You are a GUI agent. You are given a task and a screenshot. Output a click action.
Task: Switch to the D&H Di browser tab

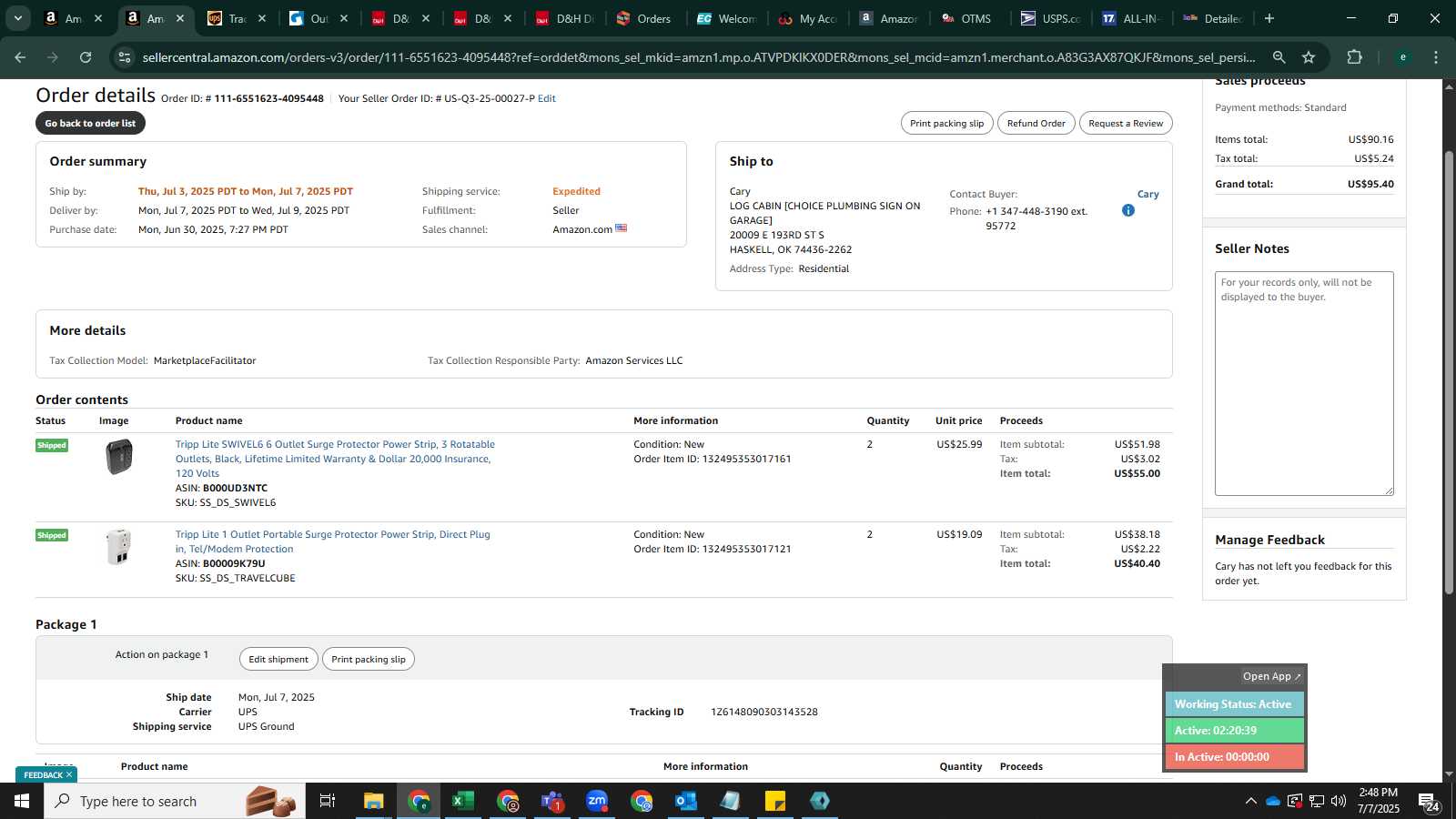565,18
